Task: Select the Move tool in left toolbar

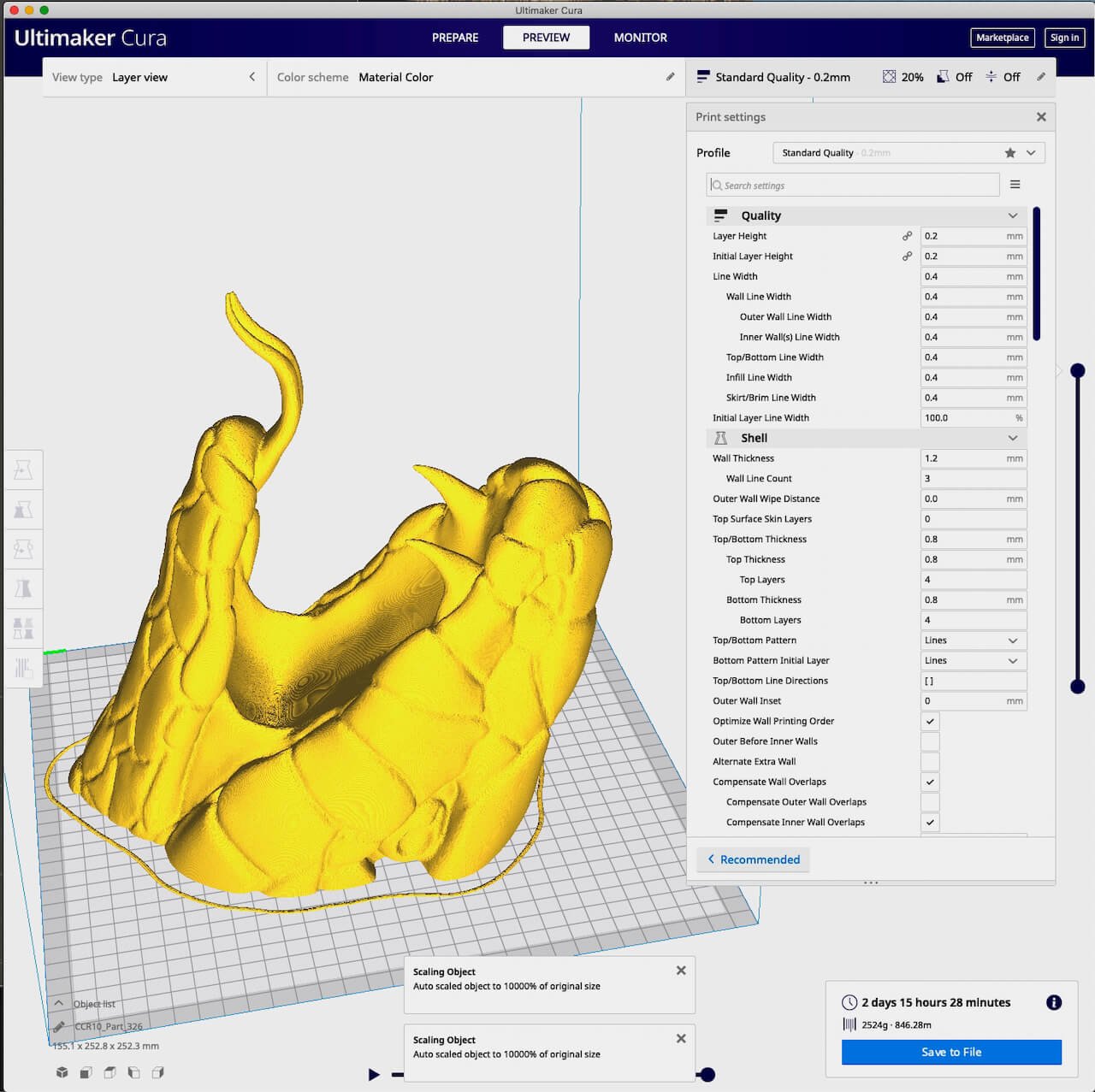Action: [x=23, y=469]
